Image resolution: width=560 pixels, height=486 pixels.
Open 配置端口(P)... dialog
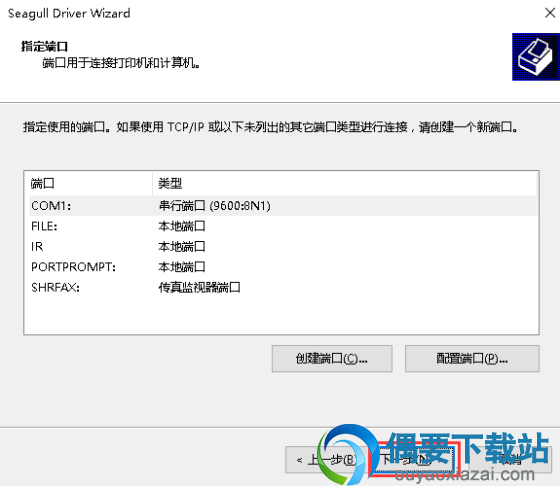(472, 358)
